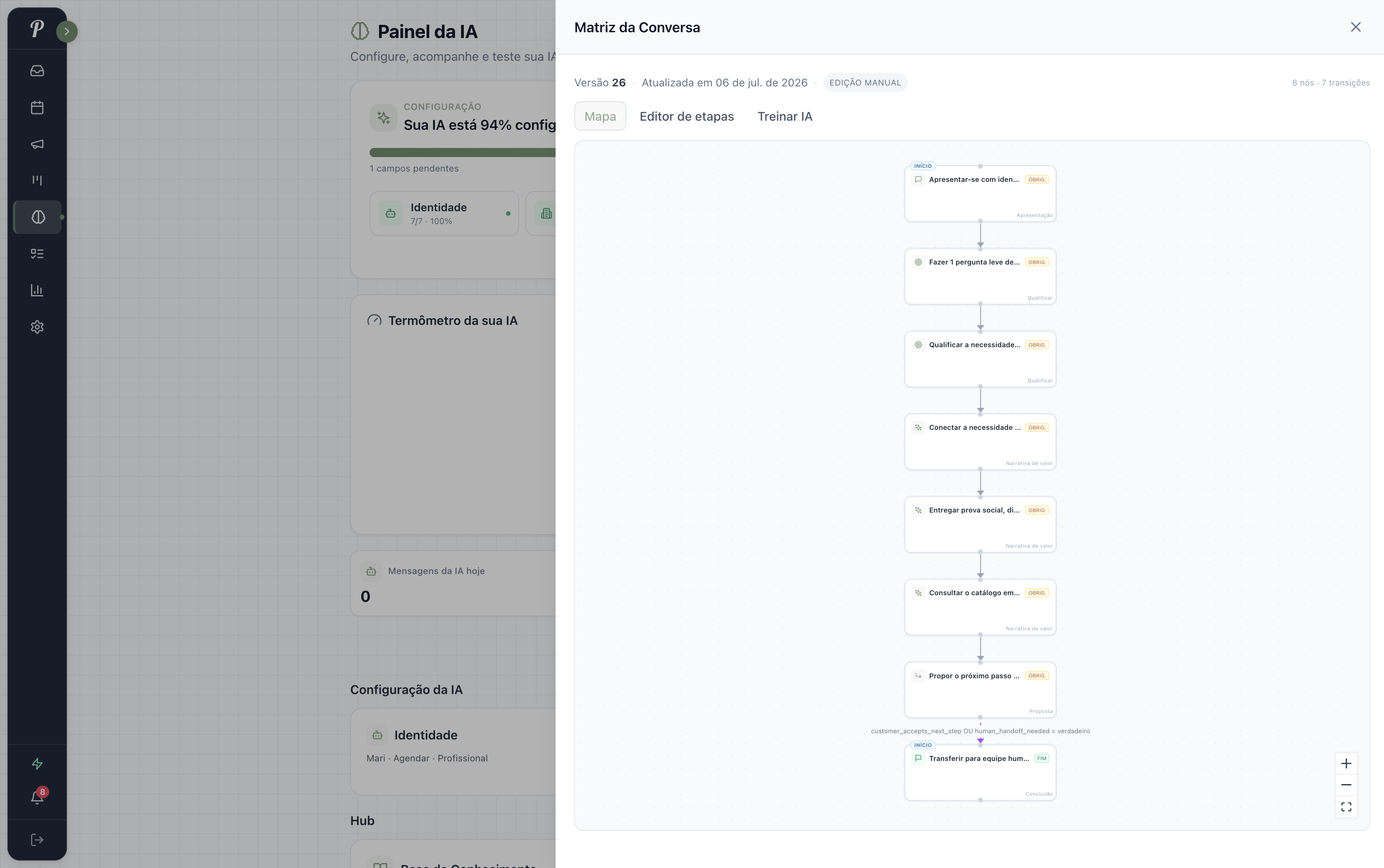Image resolution: width=1384 pixels, height=868 pixels.
Task: Open the Inbox icon in the sidebar
Action: click(37, 71)
